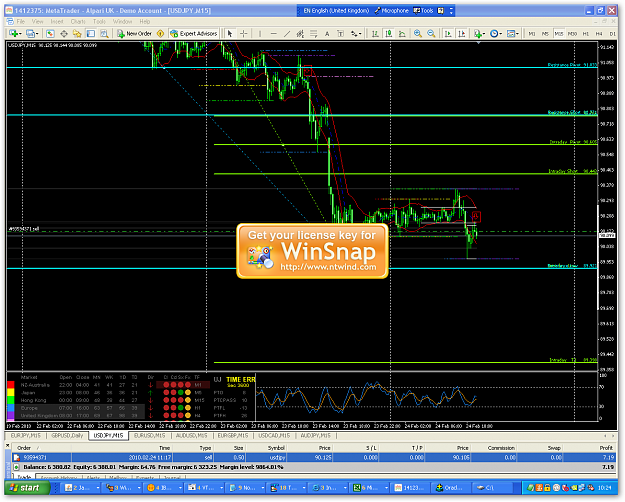Screen dimensions: 625x502
Task: Open the language bar Tools item
Action: pos(423,11)
